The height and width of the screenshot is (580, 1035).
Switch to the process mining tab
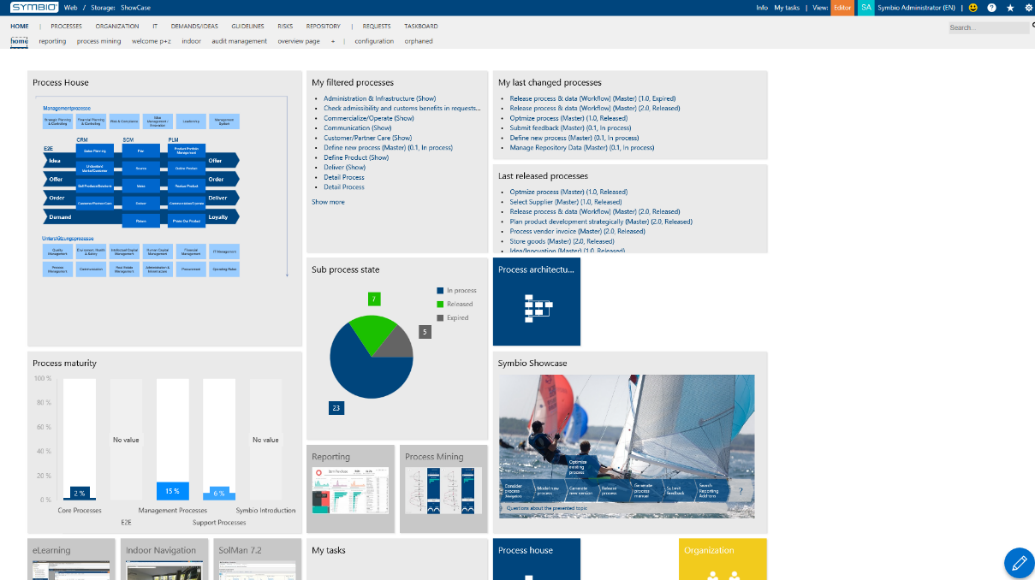99,41
